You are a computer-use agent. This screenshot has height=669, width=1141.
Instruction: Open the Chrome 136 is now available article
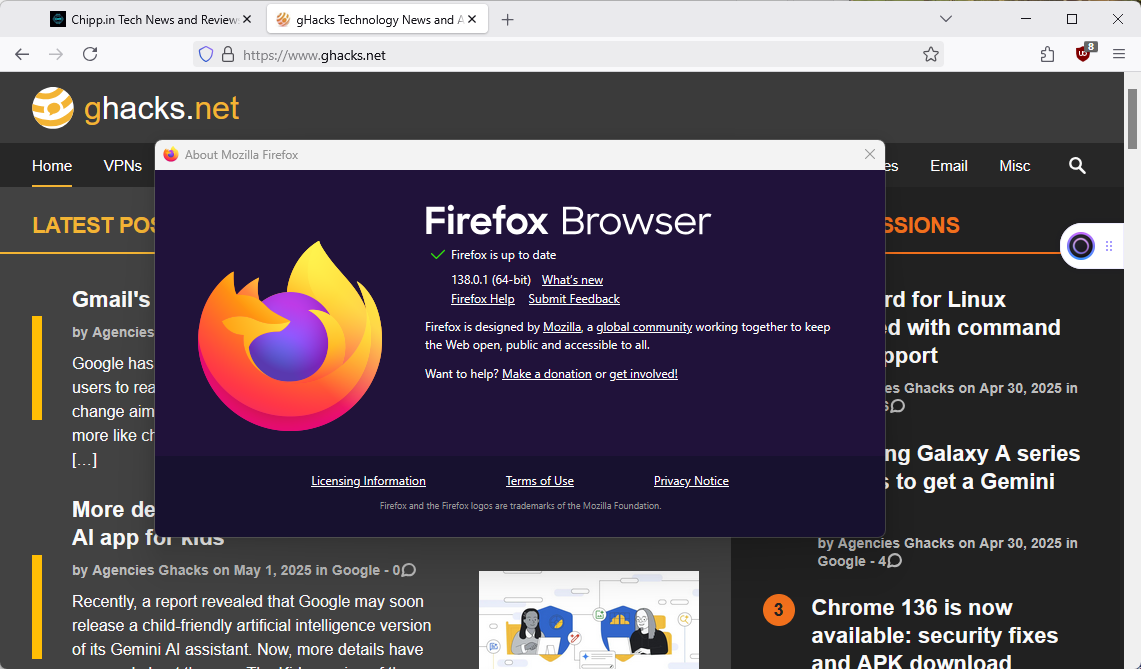(x=934, y=635)
